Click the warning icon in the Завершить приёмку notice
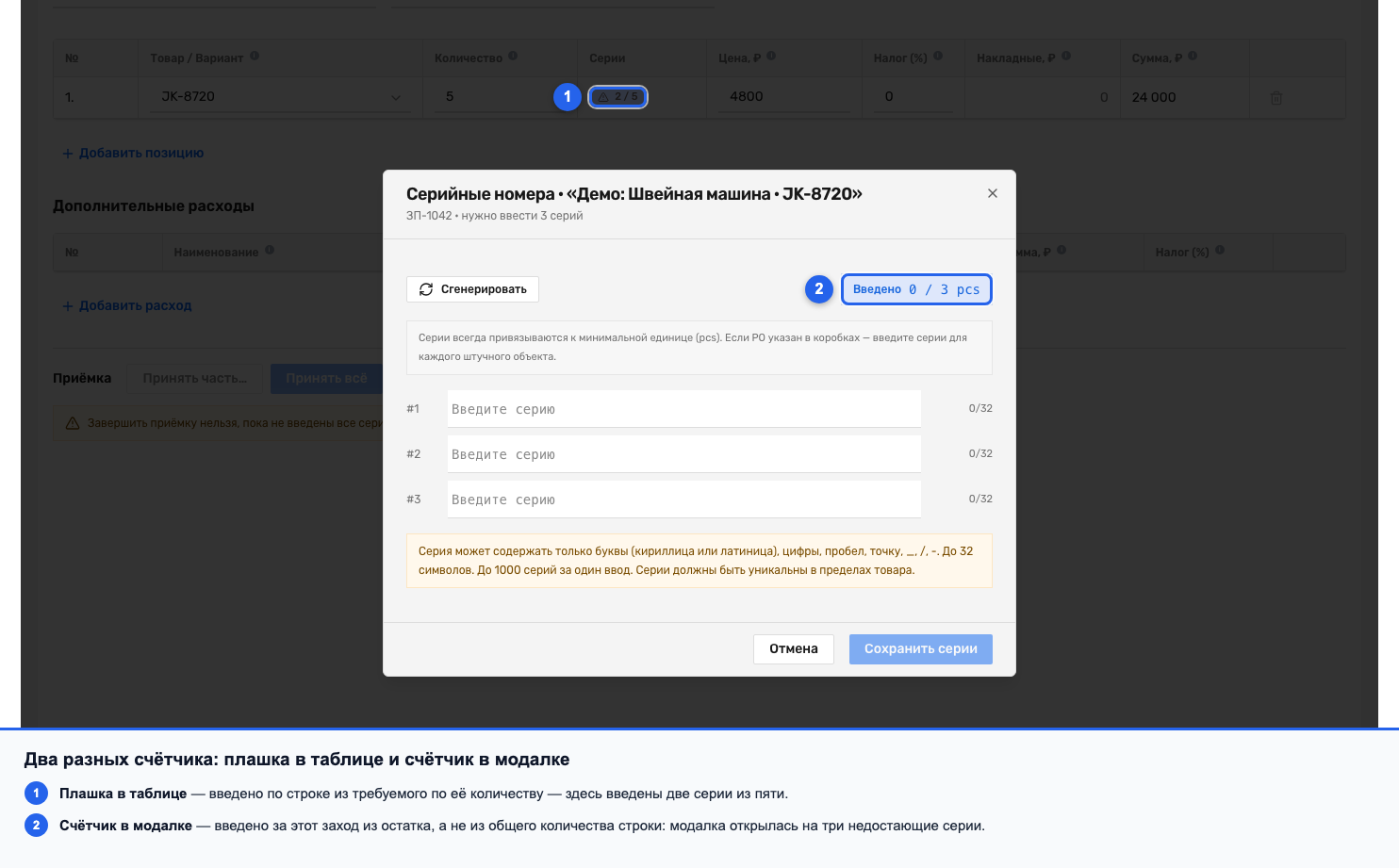Viewport: 1399px width, 868px height. [73, 423]
